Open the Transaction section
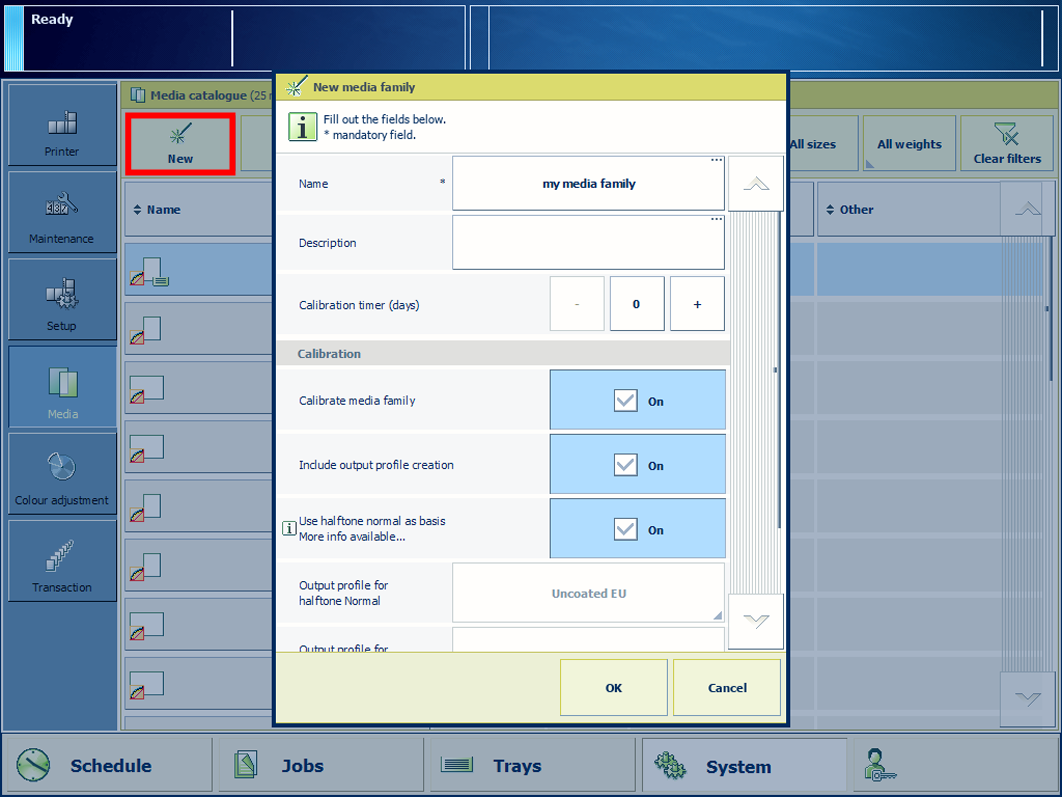The width and height of the screenshot is (1062, 797). coord(62,561)
